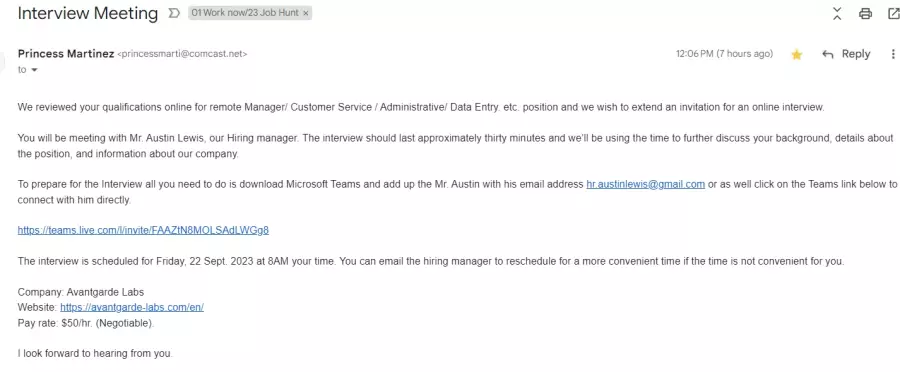Click sender name Princess Martinez

click(65, 54)
